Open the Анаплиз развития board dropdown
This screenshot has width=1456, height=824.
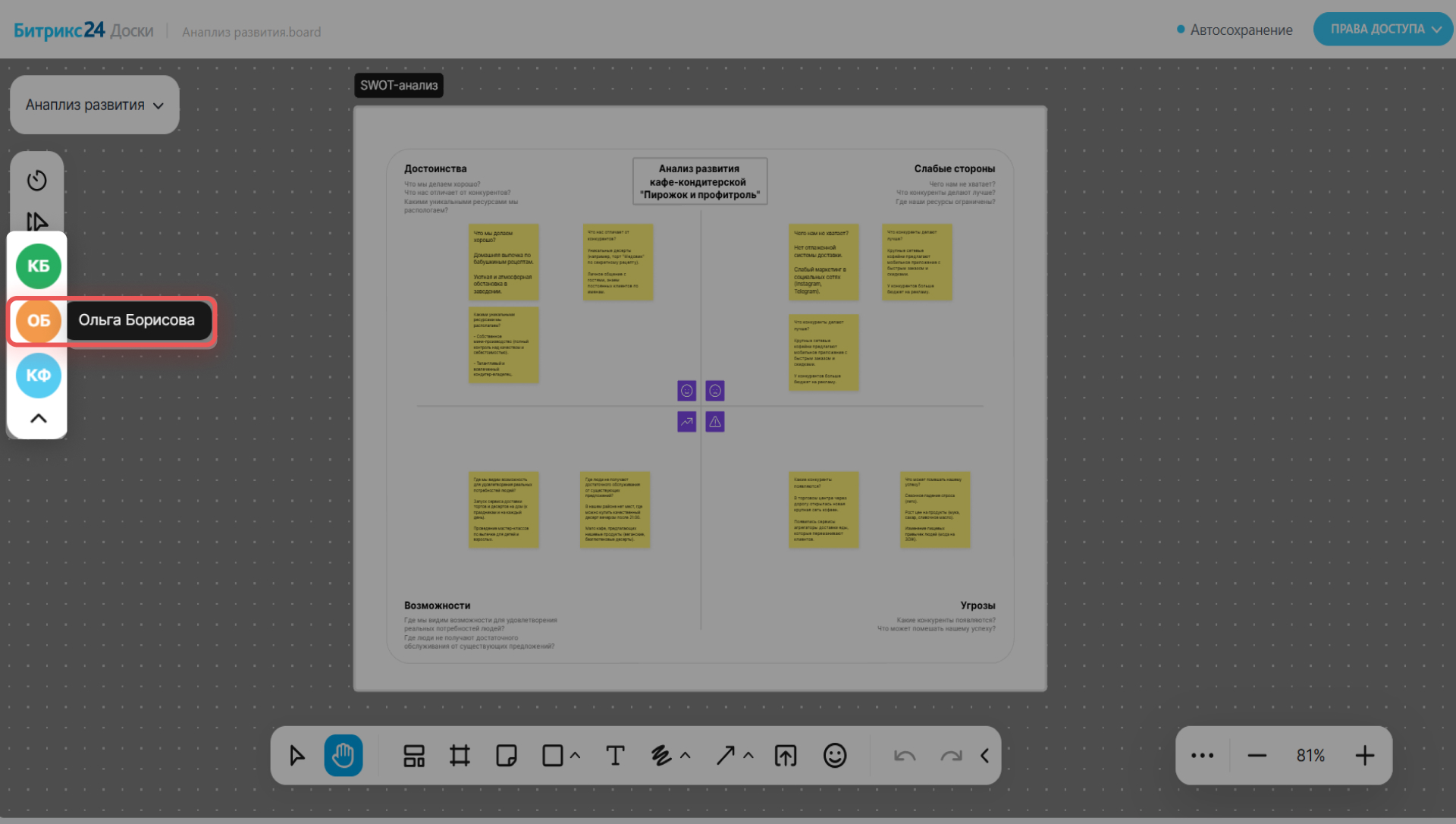click(95, 105)
